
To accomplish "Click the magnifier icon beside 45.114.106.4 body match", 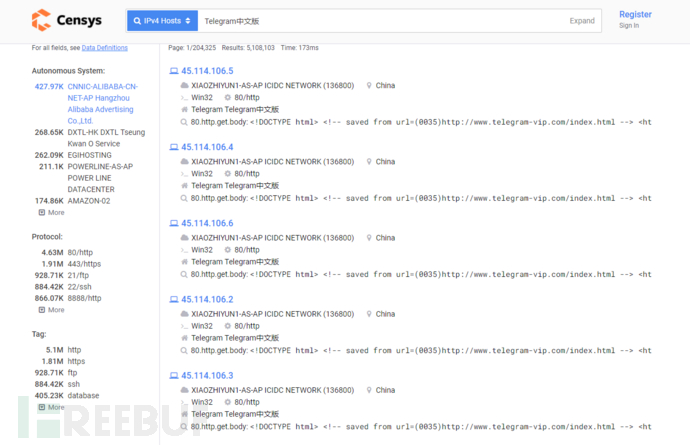I will [x=184, y=198].
